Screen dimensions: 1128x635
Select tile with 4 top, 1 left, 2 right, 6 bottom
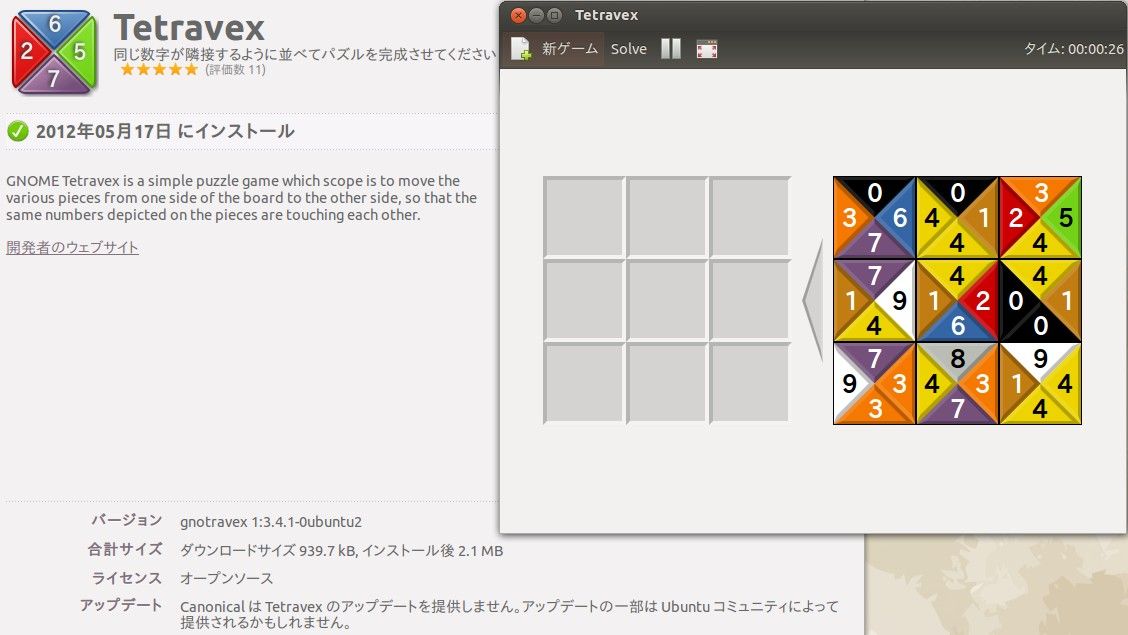click(957, 300)
